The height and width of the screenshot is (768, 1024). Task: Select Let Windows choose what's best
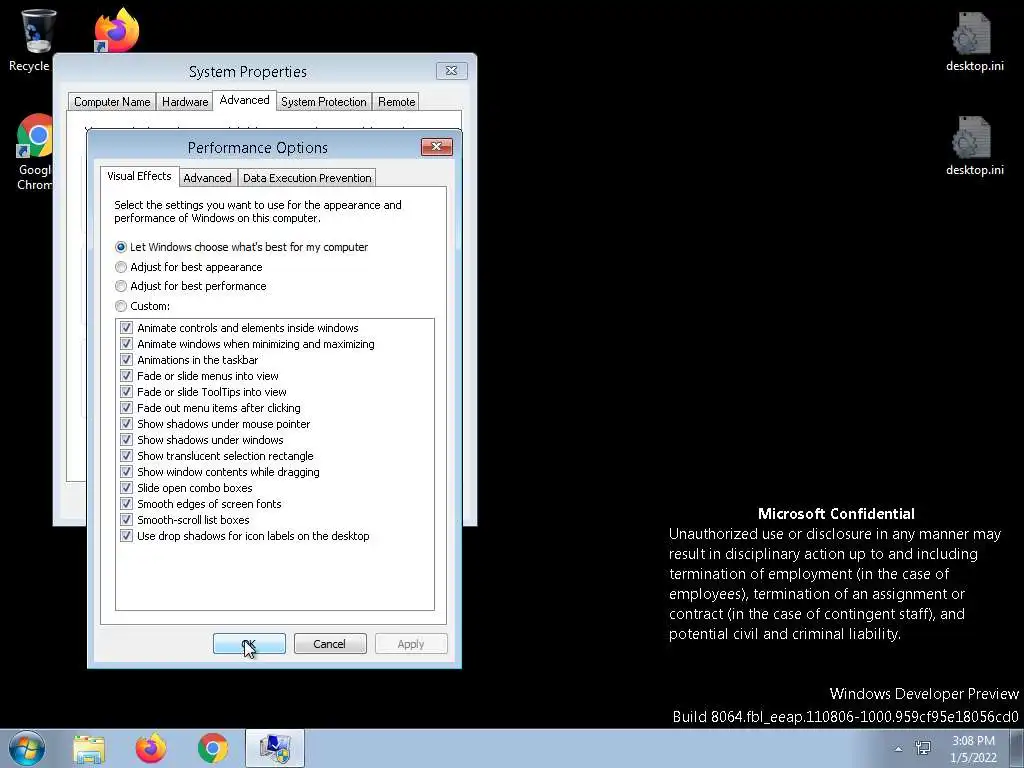[x=241, y=248]
